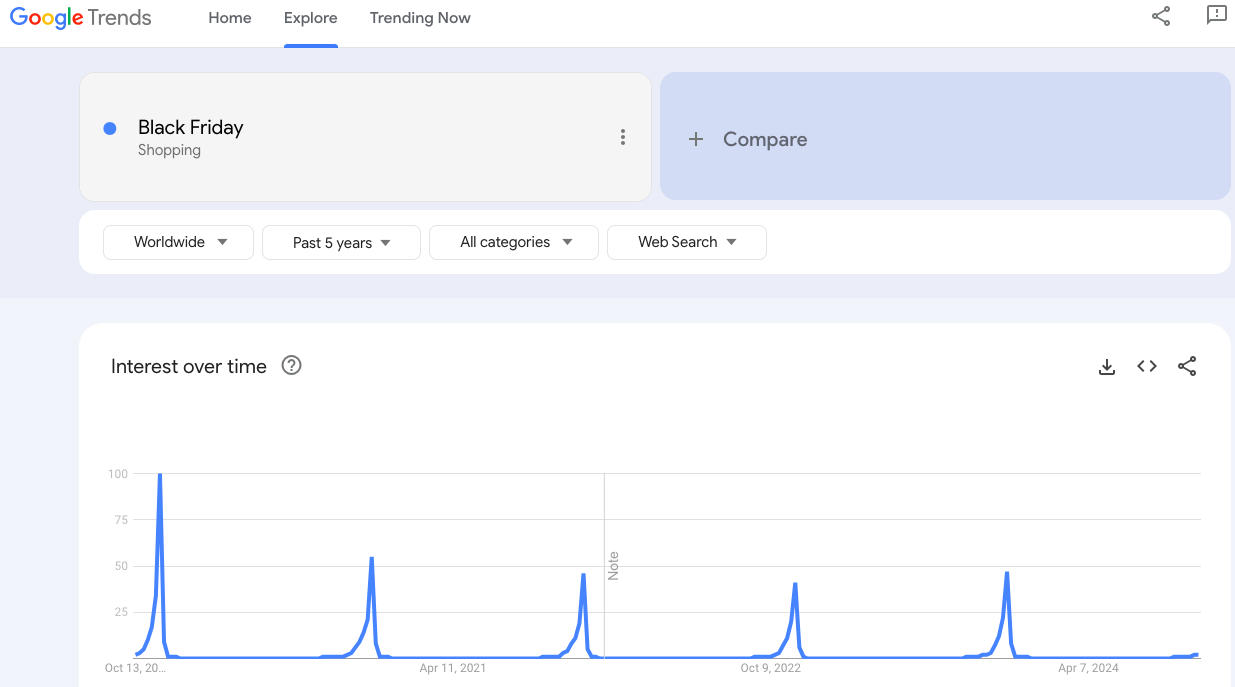Image resolution: width=1235 pixels, height=687 pixels.
Task: Expand the Worldwide region dropdown
Action: click(179, 242)
